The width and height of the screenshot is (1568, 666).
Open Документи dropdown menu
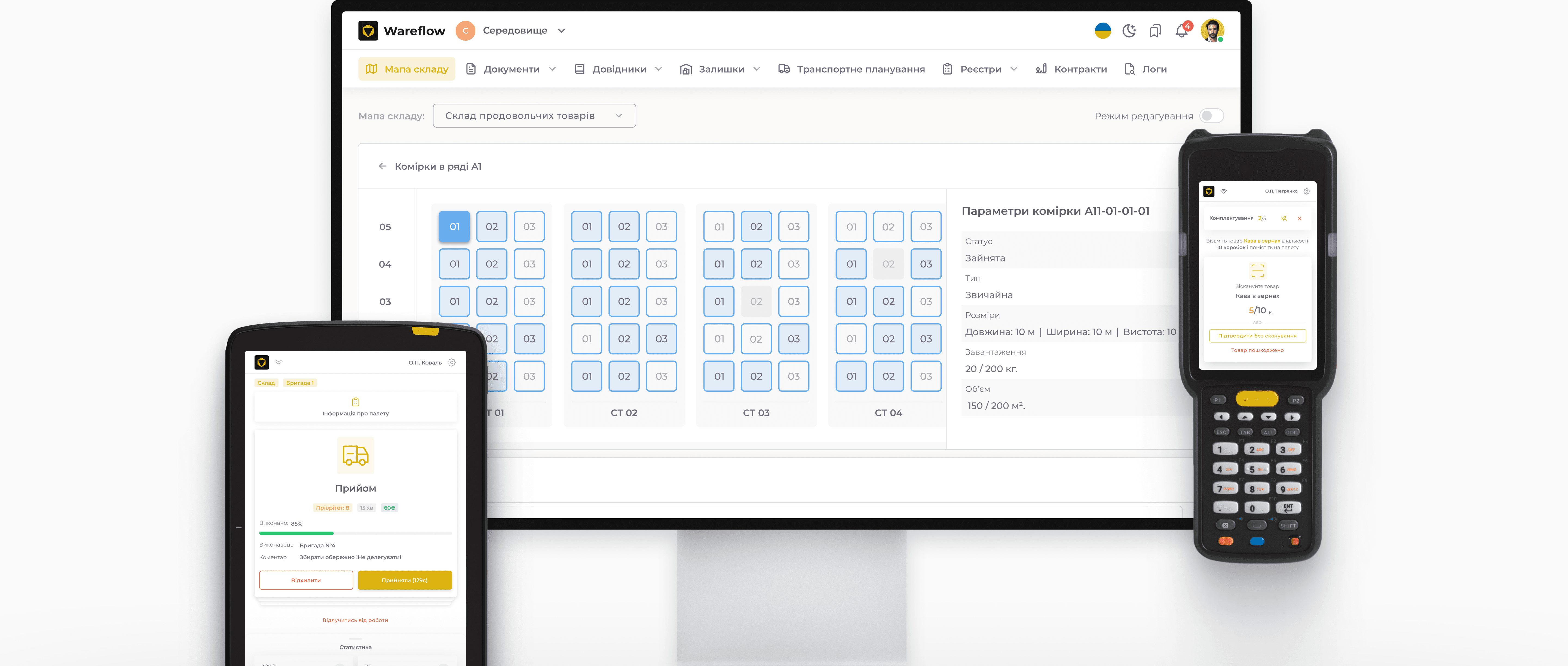[511, 69]
